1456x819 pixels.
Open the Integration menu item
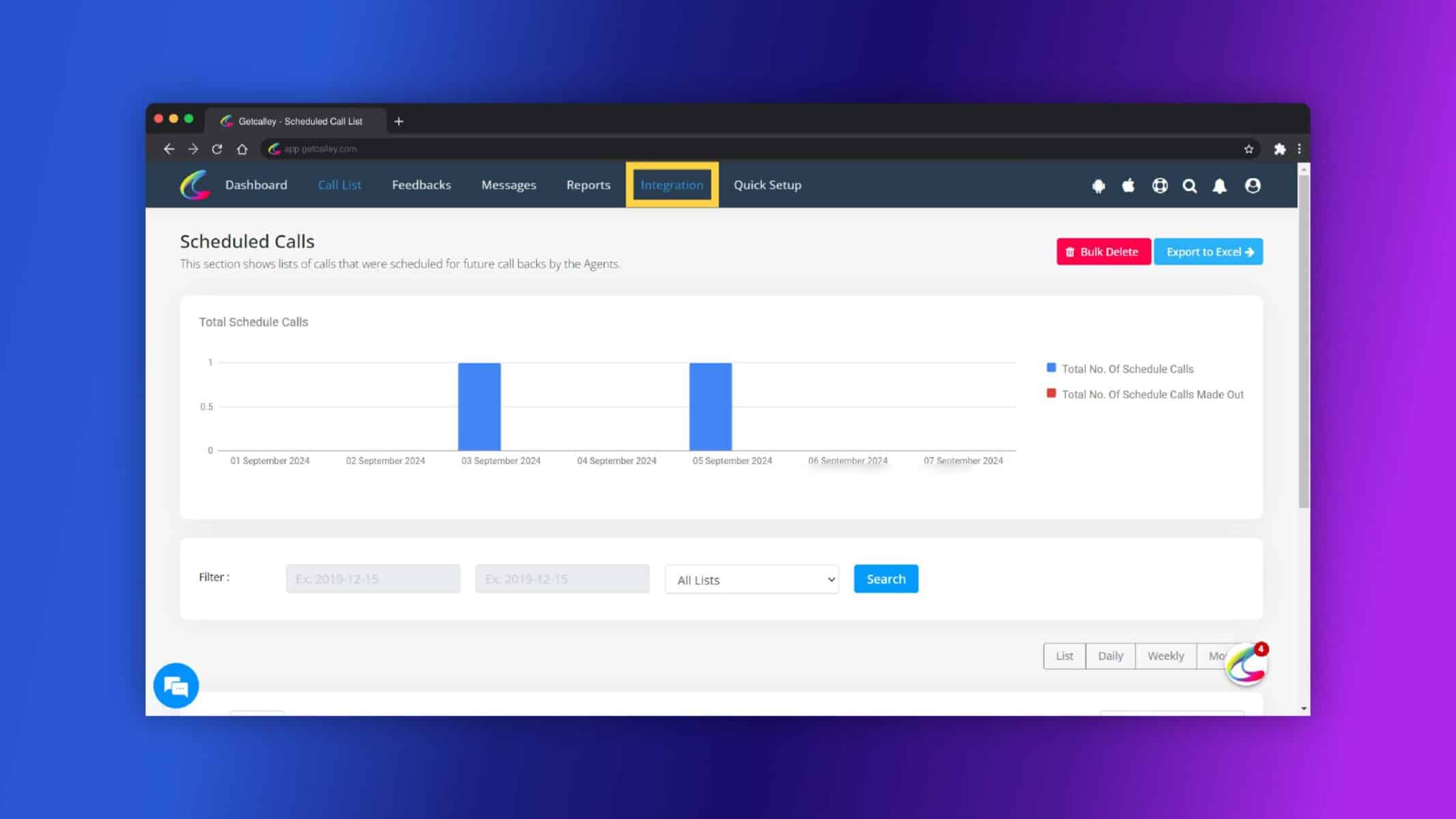(672, 185)
